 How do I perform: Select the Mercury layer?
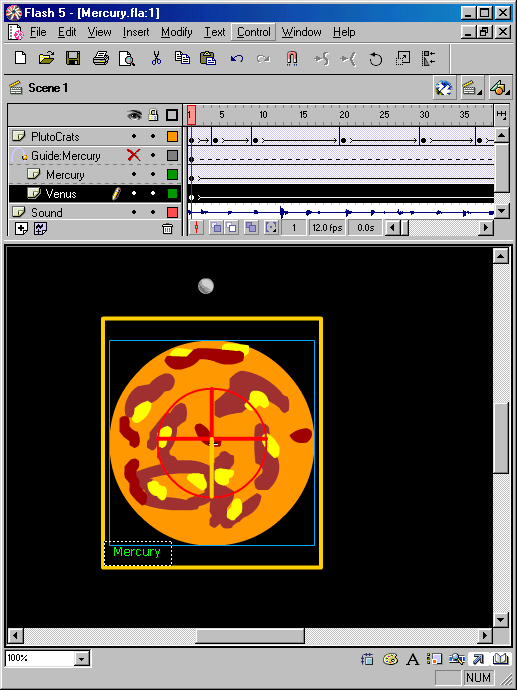65,175
